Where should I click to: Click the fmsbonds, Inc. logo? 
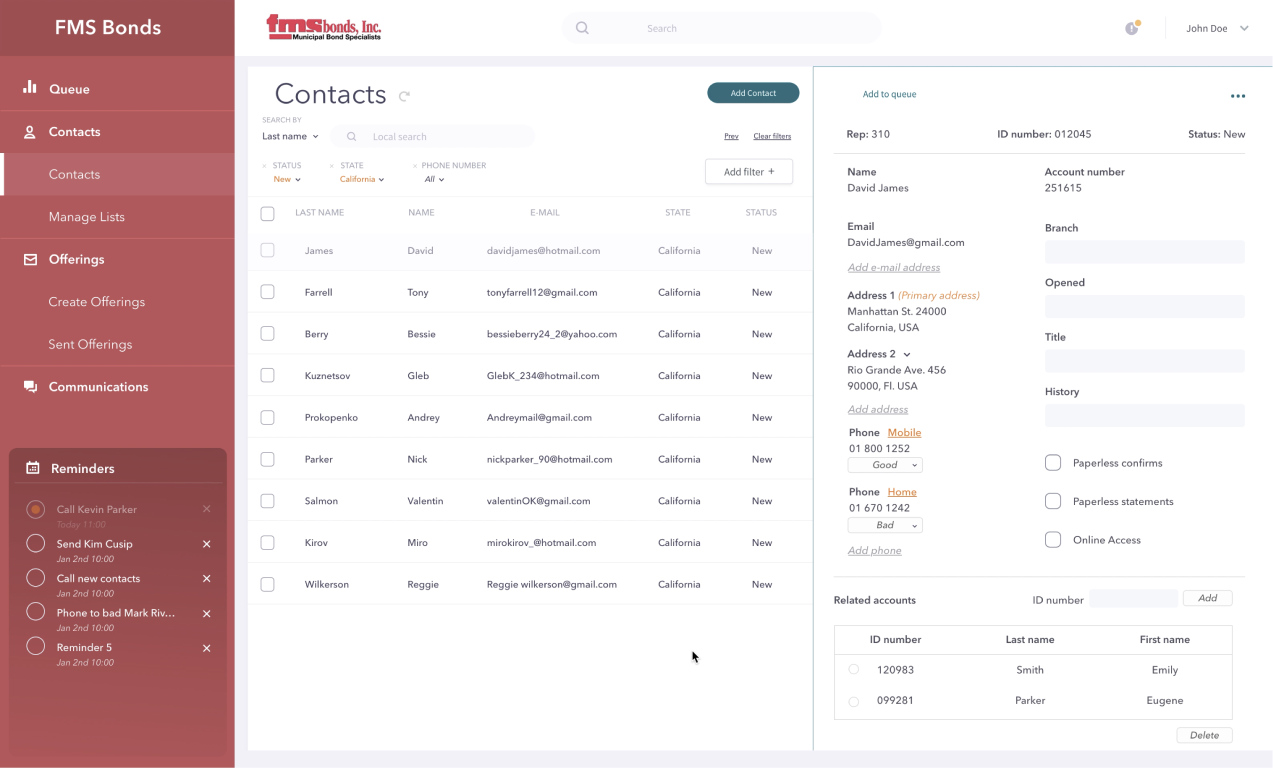(x=322, y=27)
